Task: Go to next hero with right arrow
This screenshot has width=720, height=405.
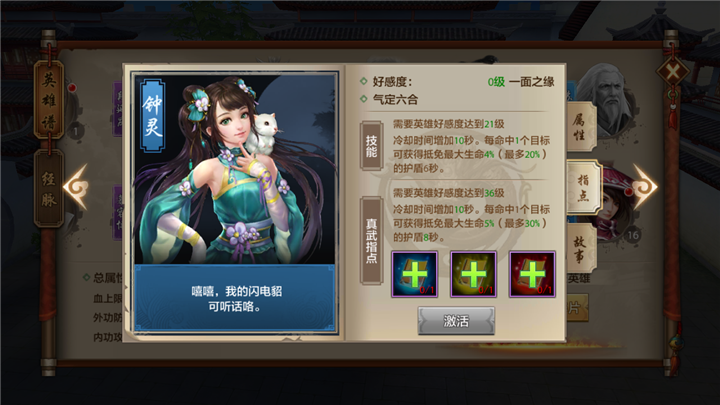Action: [645, 187]
